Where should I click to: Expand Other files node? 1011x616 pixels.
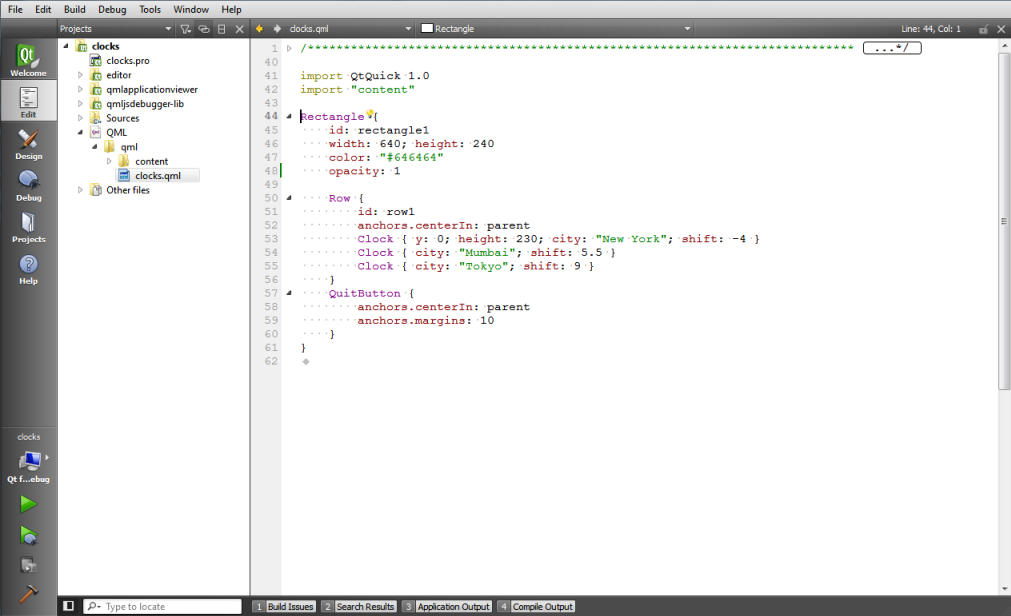click(x=80, y=190)
